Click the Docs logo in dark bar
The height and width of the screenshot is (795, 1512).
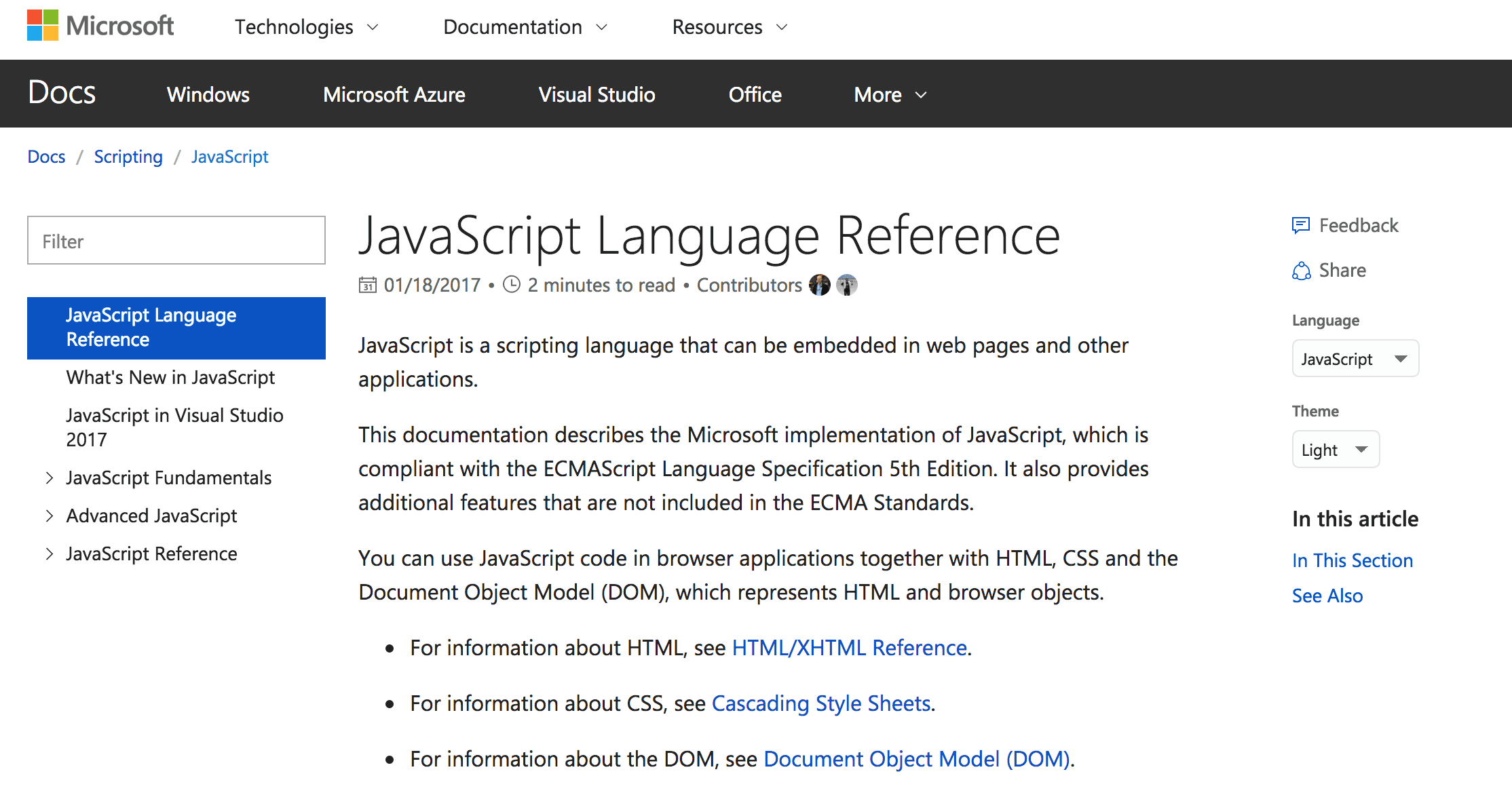(x=62, y=93)
